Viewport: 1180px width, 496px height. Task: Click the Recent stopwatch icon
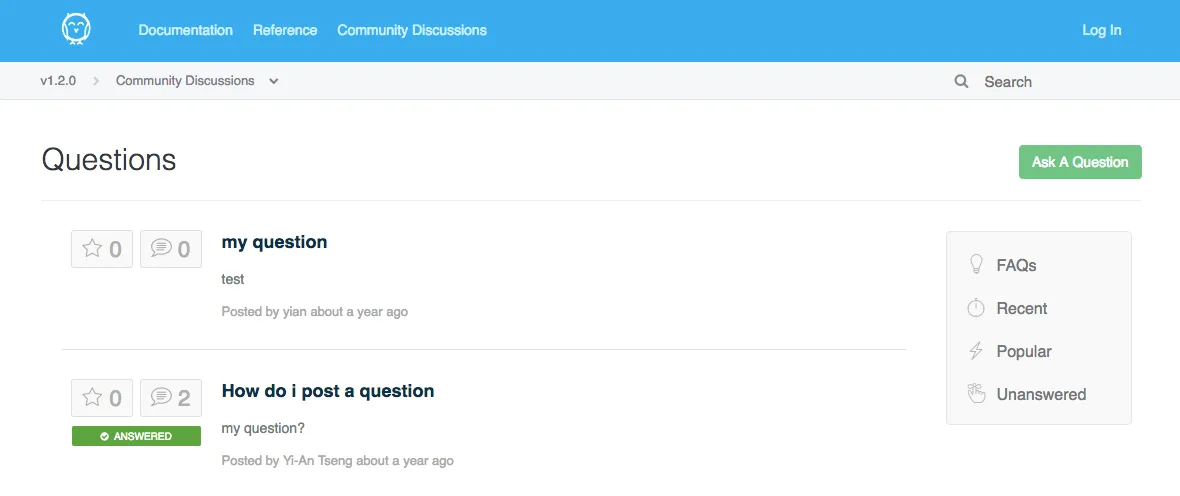pyautogui.click(x=976, y=308)
